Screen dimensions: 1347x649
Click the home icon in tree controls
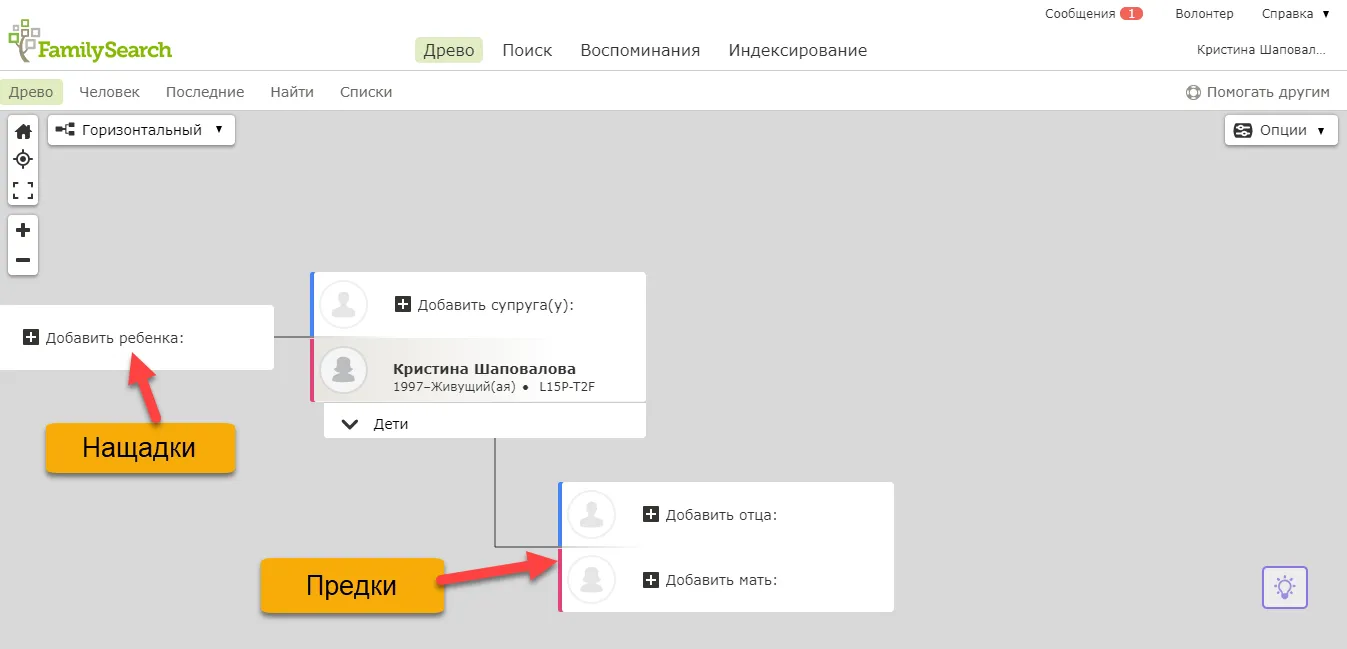(23, 131)
